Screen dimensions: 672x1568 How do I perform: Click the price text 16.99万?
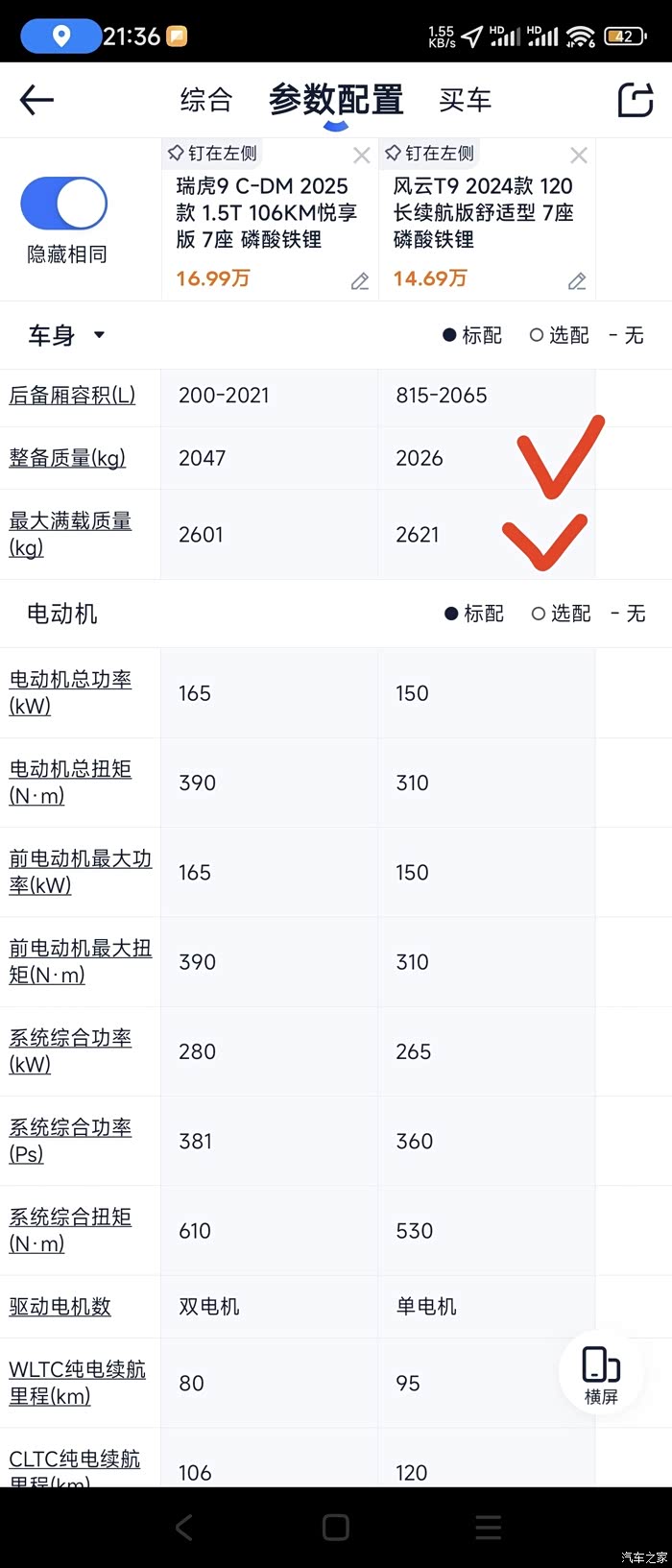(x=211, y=280)
